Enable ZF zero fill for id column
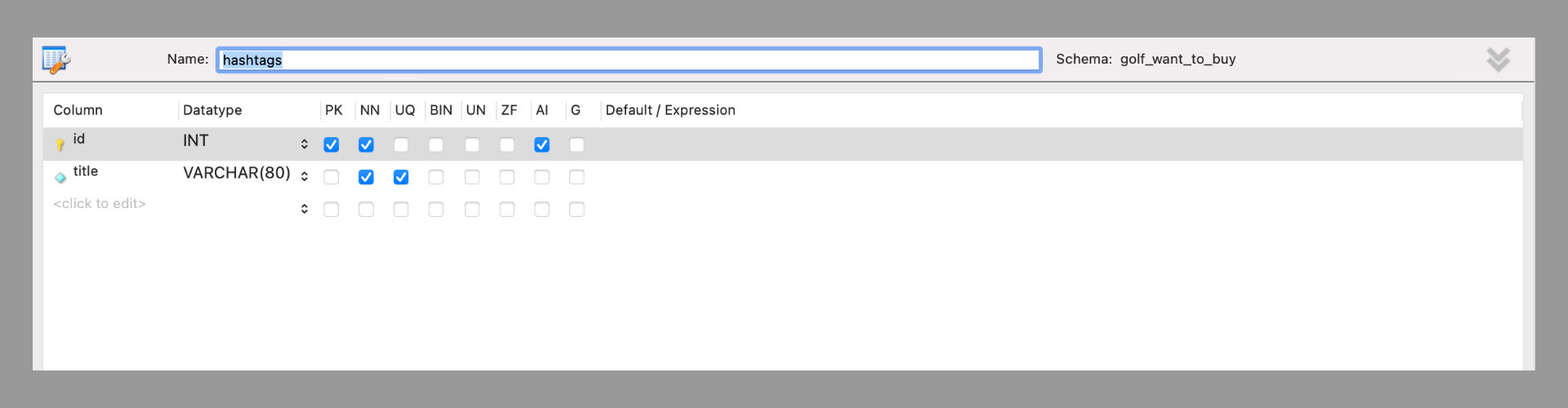 [507, 144]
